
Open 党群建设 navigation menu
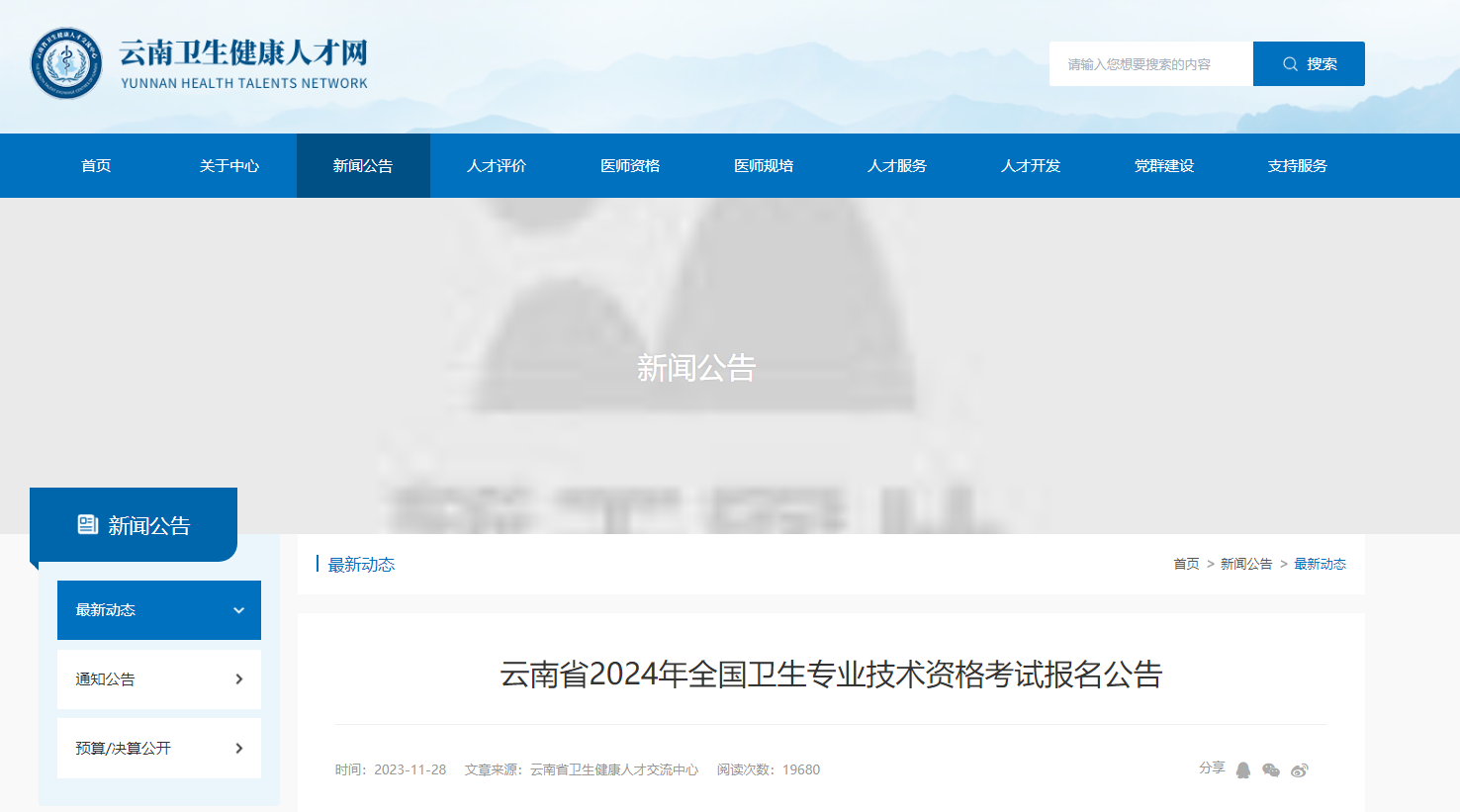(x=1164, y=166)
